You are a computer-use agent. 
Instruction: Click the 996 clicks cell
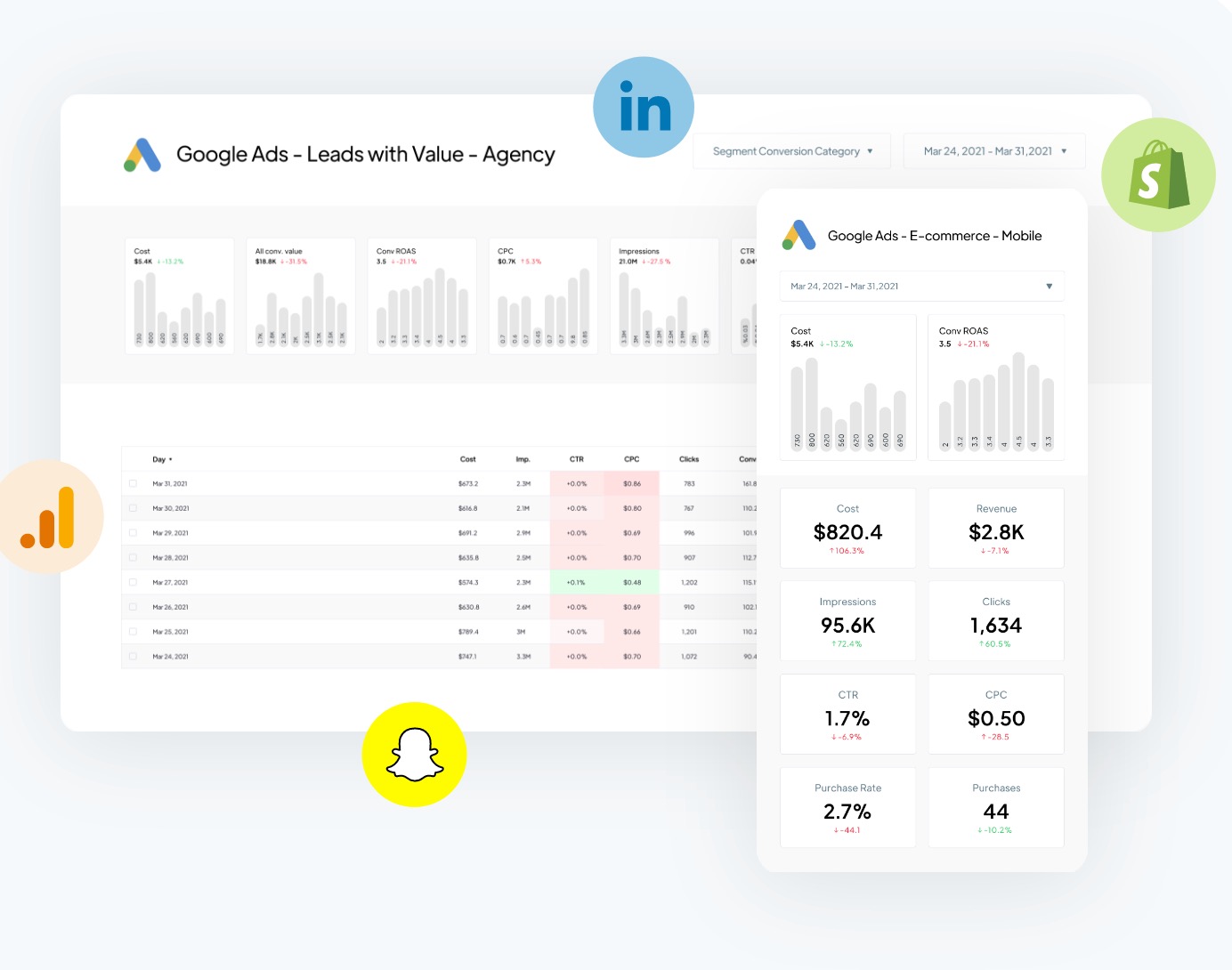pos(689,533)
